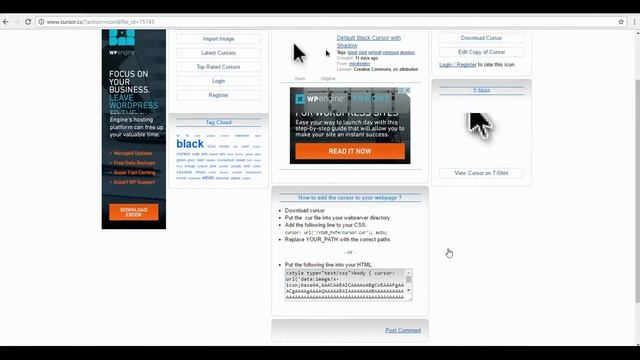Select the 'orange' tag in Tag Cloud
The width and height of the screenshot is (640, 360).
[x=190, y=166]
